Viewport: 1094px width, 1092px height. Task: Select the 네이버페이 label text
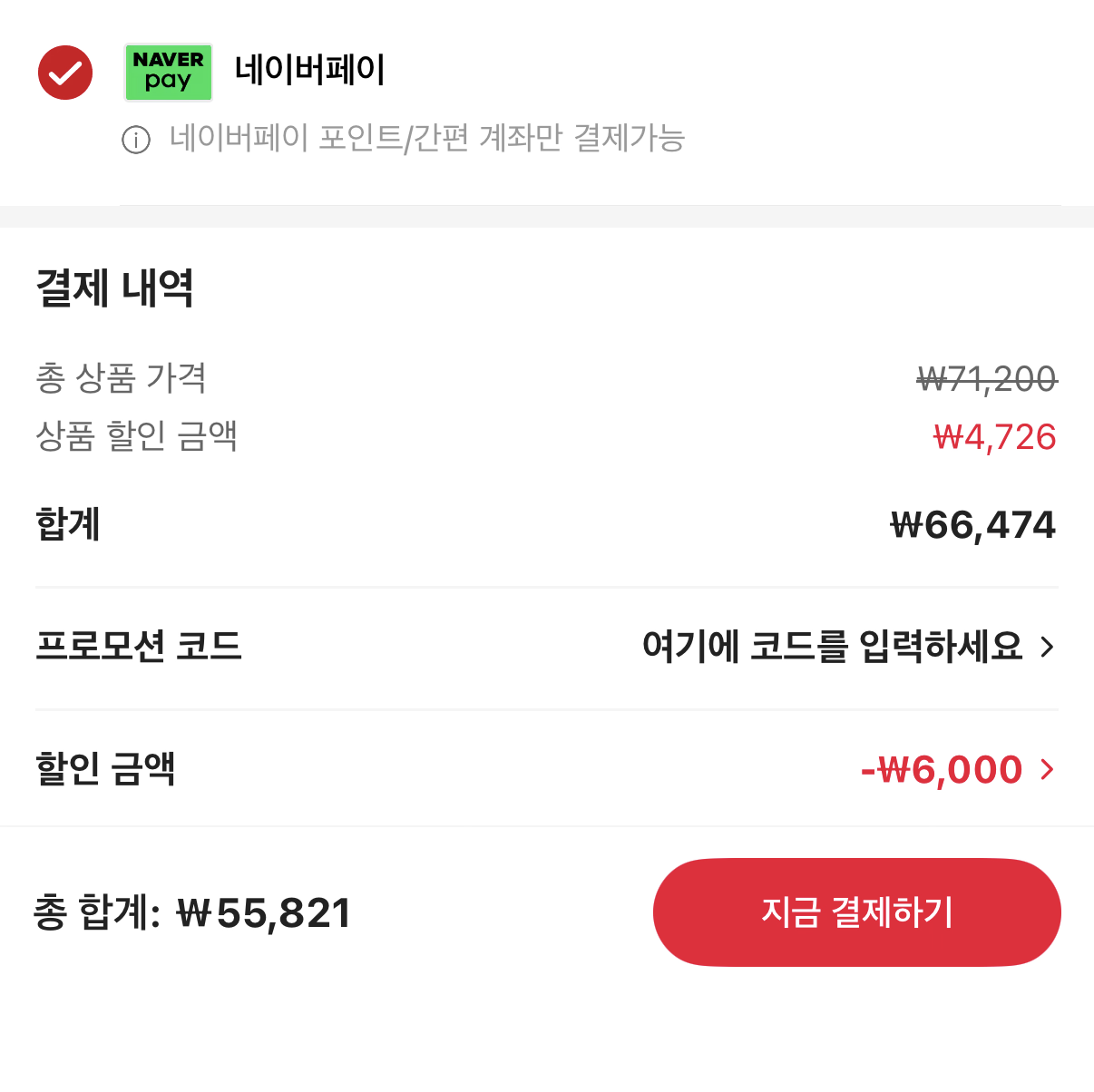coord(308,70)
